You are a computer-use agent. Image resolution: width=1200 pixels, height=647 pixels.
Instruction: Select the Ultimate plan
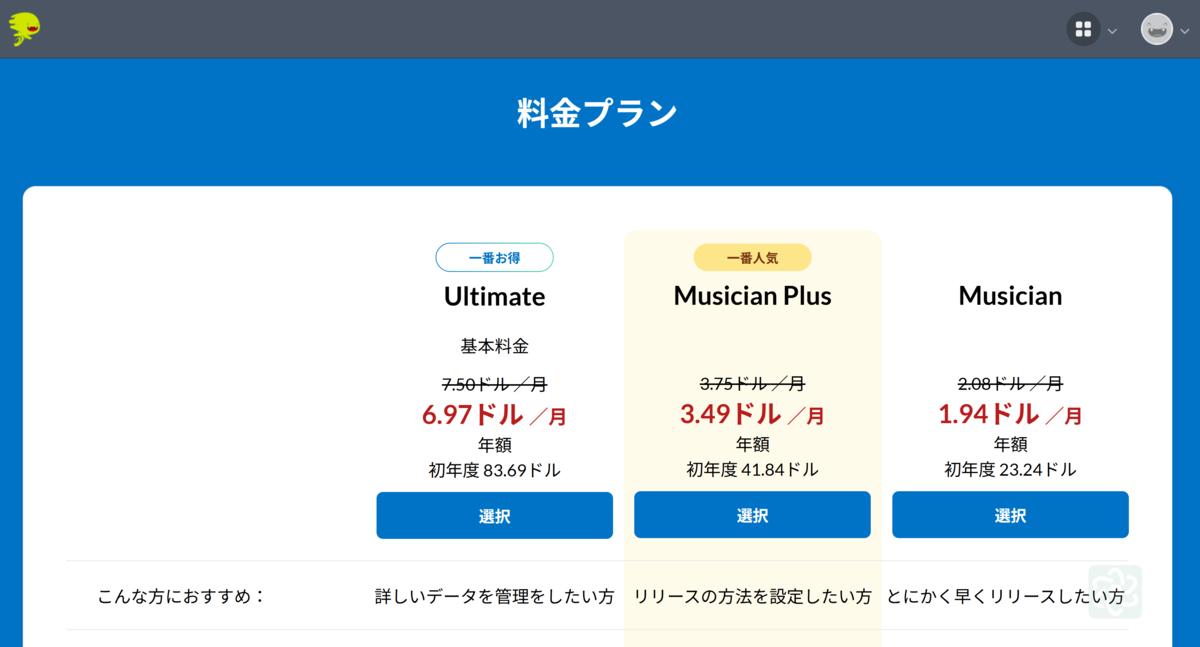click(x=494, y=515)
